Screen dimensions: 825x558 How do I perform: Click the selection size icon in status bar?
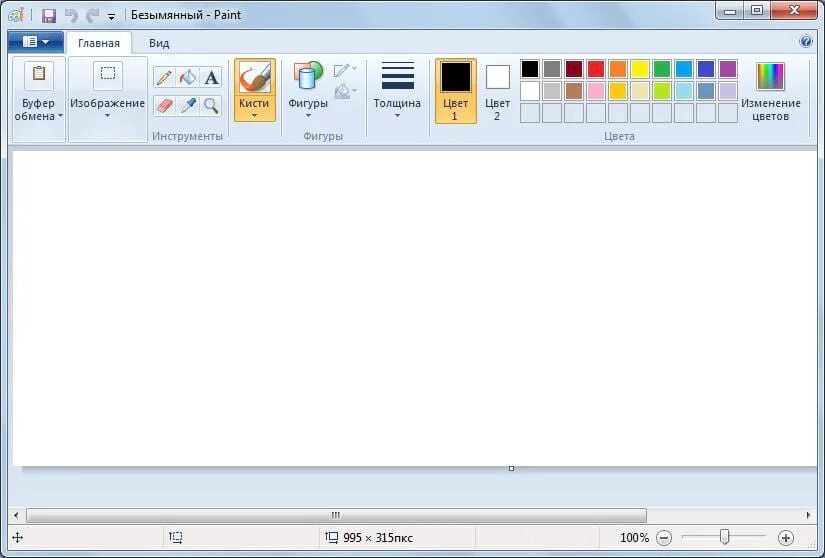pos(176,537)
